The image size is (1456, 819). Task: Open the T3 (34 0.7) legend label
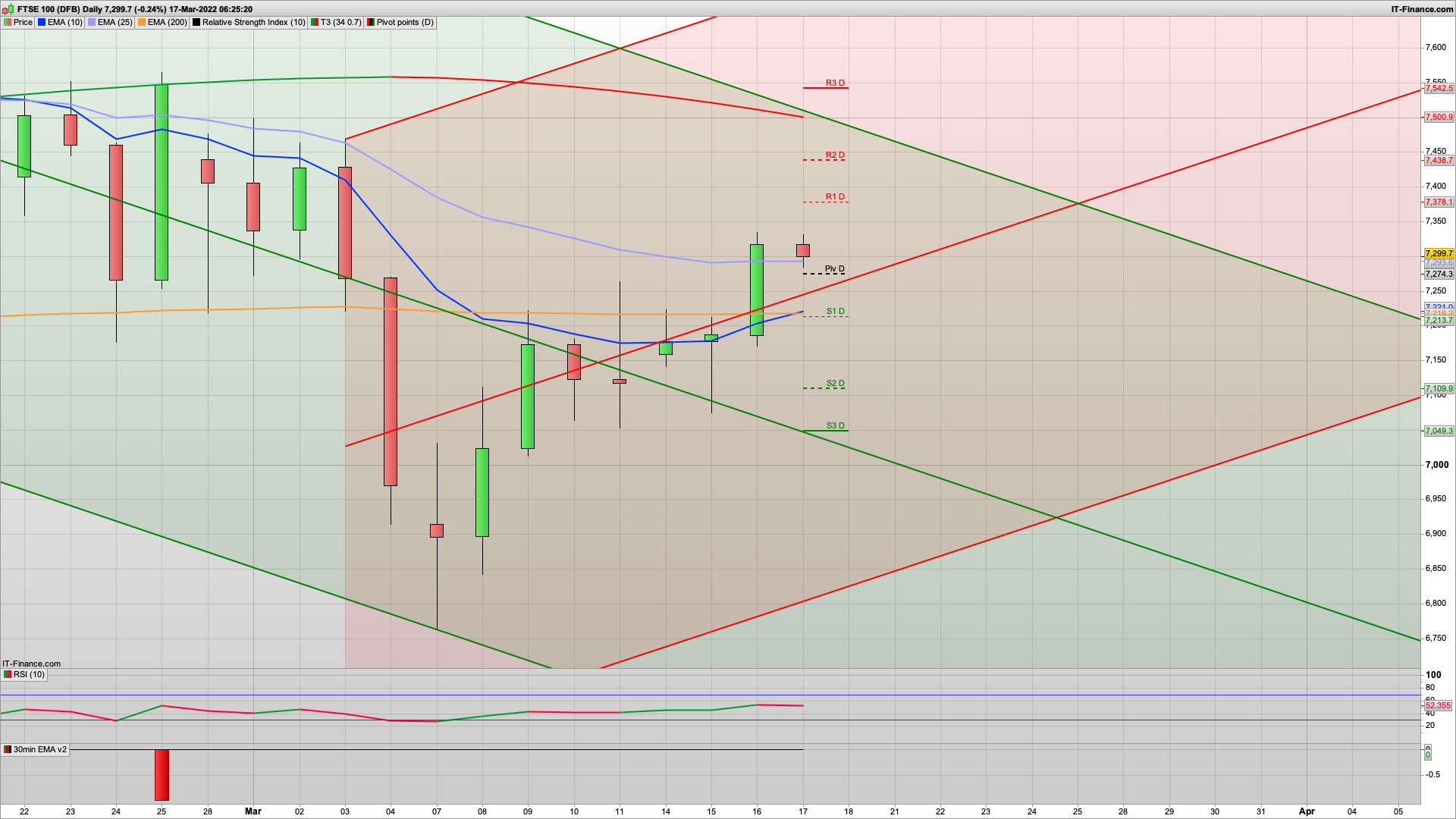pos(341,23)
